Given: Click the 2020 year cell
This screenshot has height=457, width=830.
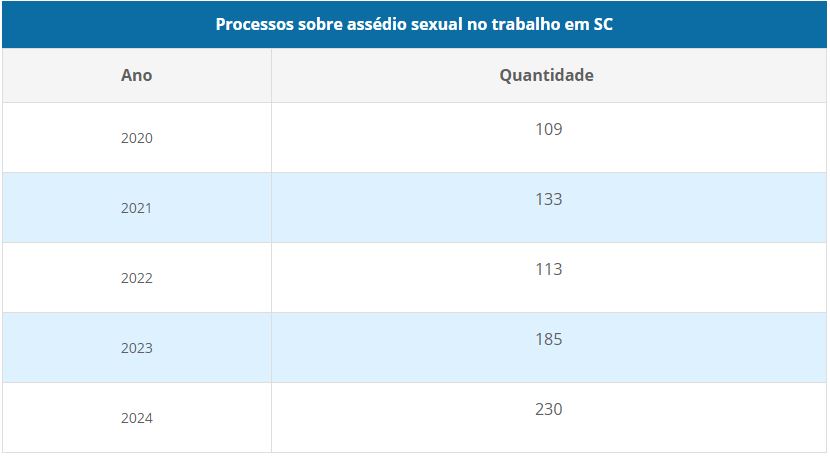Looking at the screenshot, I should [x=137, y=138].
